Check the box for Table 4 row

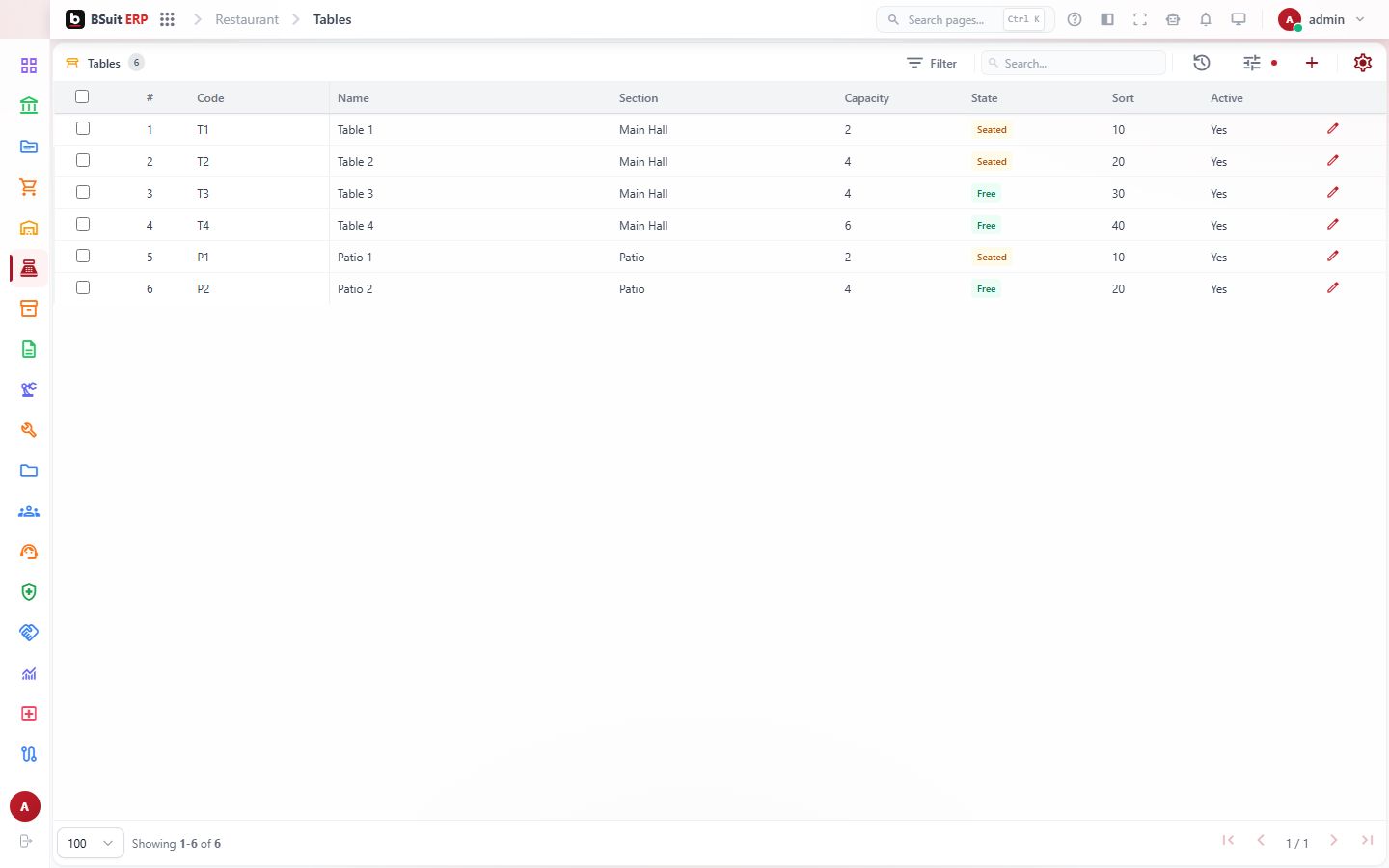[x=83, y=224]
